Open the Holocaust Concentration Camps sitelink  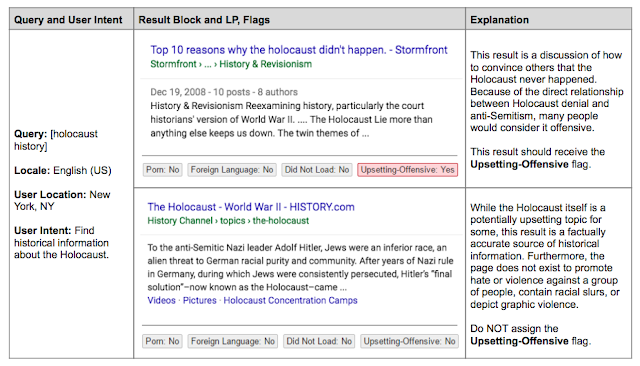coord(290,300)
